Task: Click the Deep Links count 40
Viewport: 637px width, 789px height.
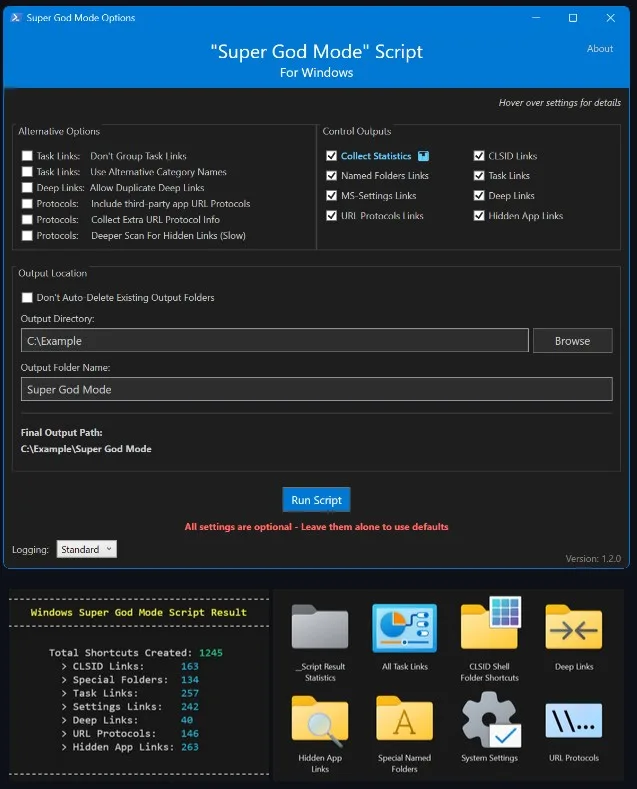Action: point(187,720)
